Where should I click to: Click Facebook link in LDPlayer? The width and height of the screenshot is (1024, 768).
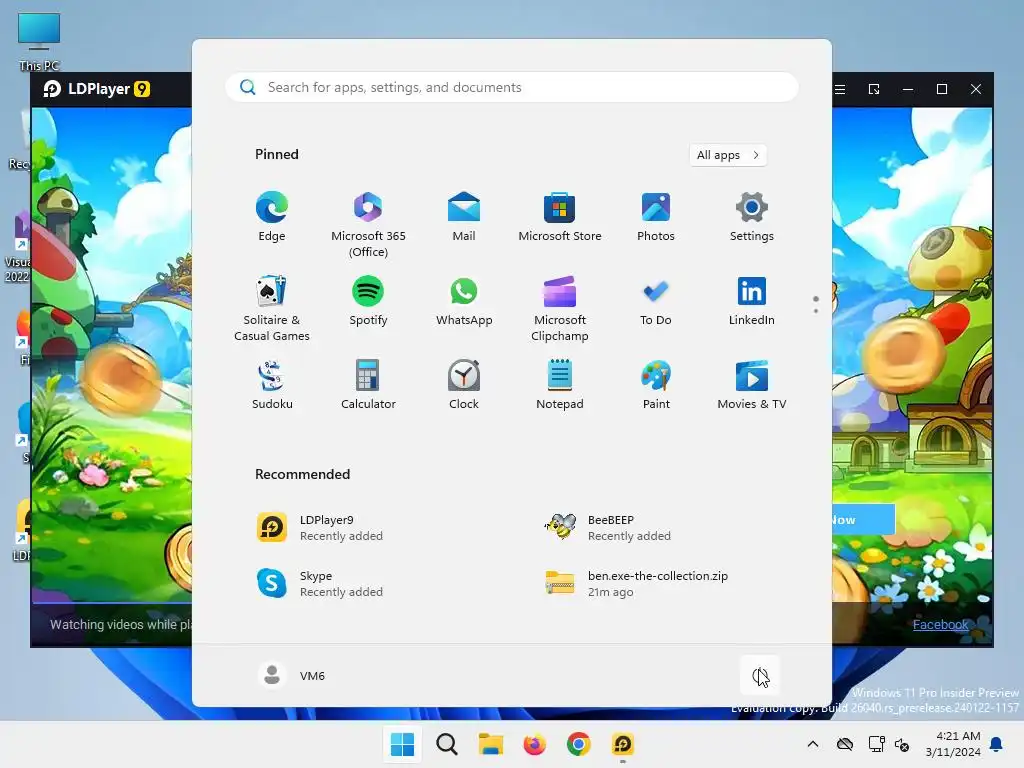click(x=940, y=624)
